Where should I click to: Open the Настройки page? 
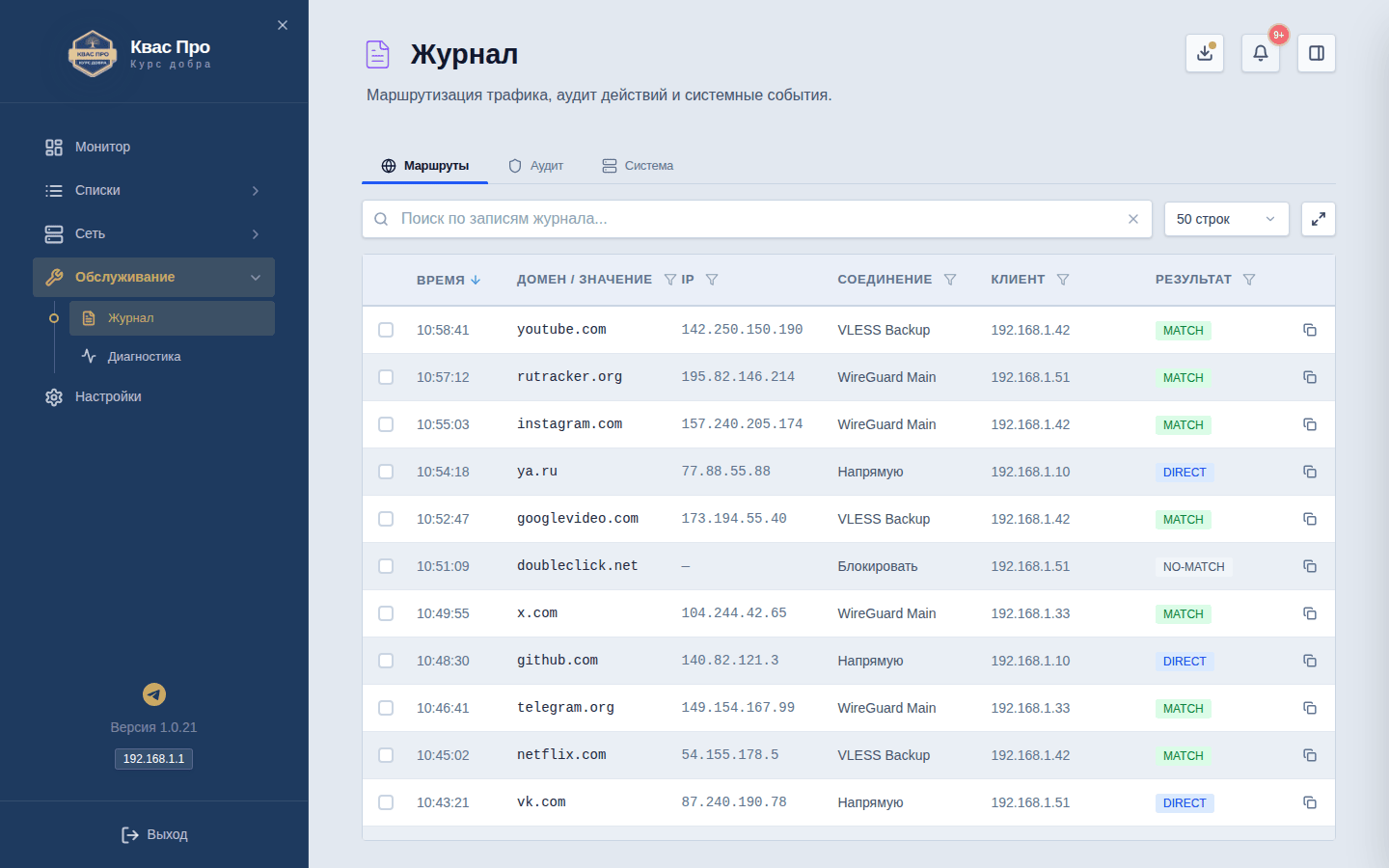[154, 396]
